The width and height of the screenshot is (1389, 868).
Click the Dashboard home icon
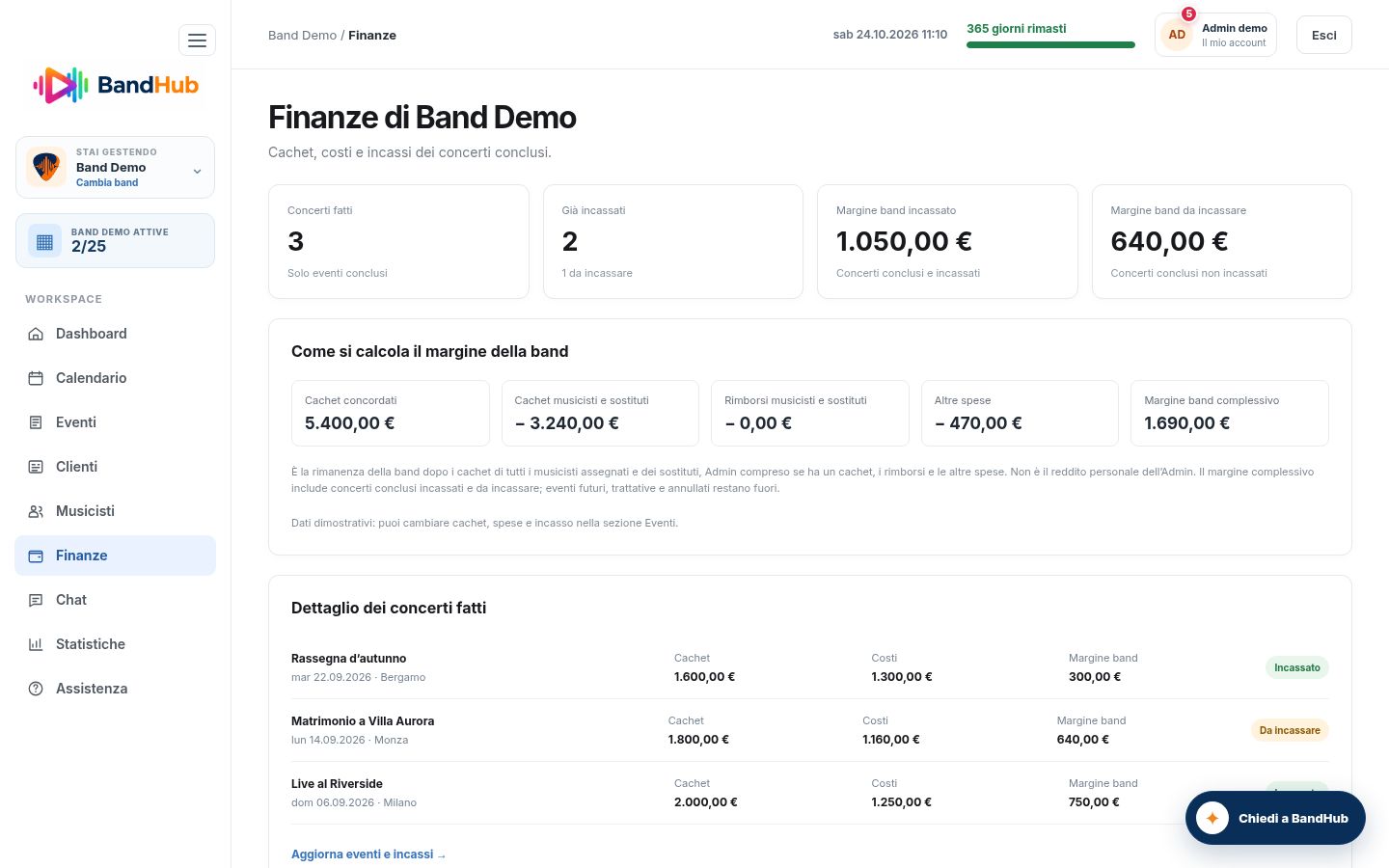(x=36, y=334)
